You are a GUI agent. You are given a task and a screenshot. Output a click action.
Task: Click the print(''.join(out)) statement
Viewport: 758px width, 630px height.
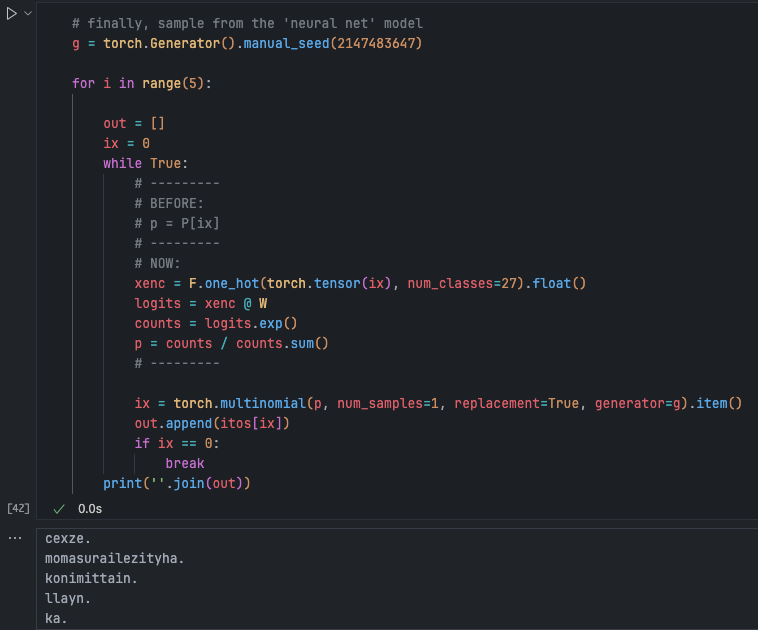tap(176, 484)
